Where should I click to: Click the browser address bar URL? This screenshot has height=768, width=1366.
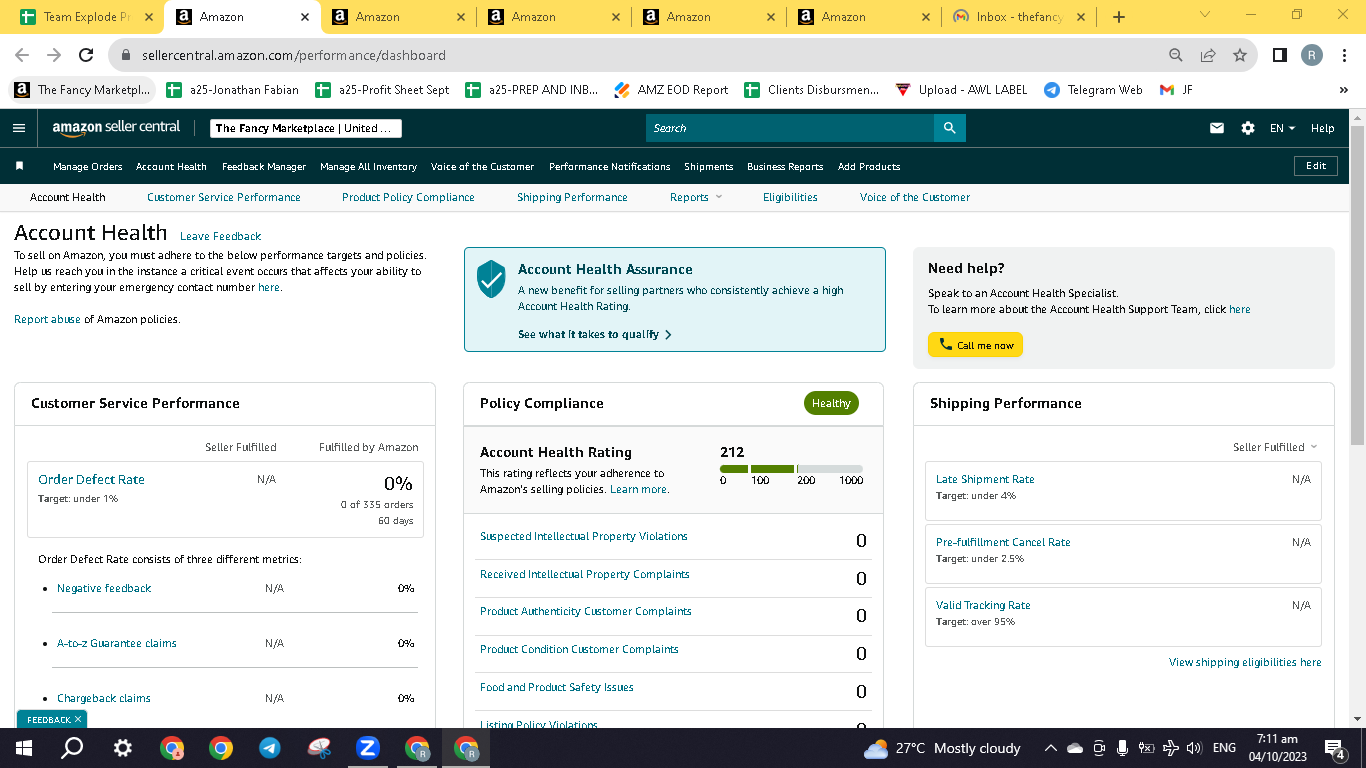294,55
